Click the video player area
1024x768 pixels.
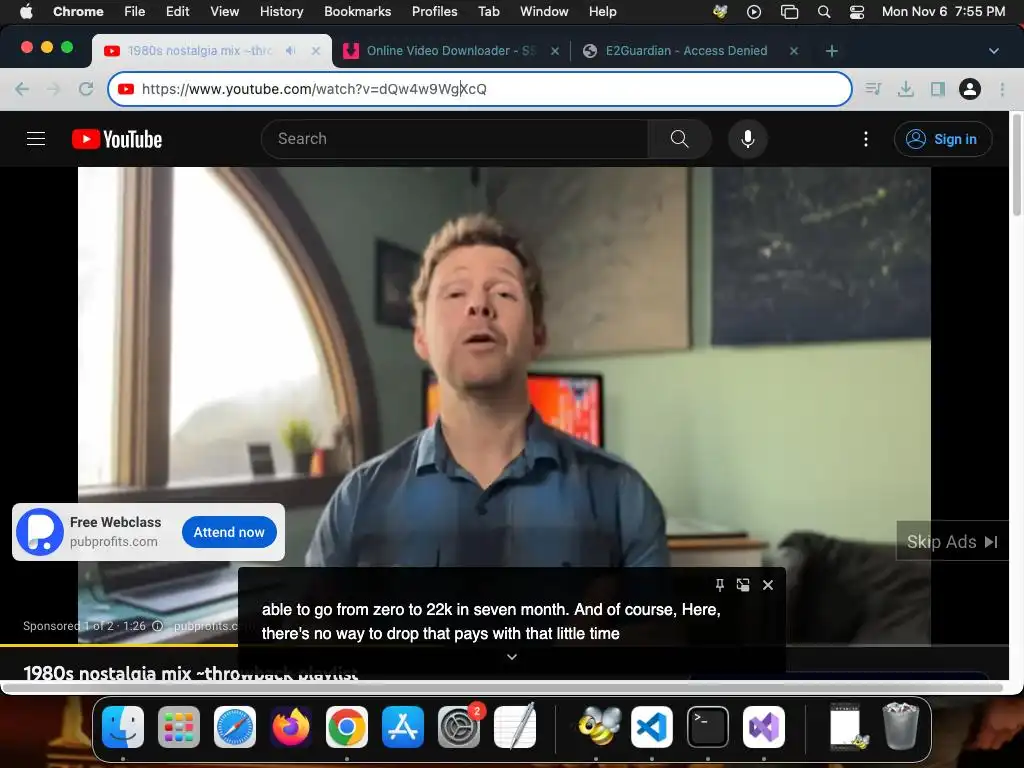(504, 405)
